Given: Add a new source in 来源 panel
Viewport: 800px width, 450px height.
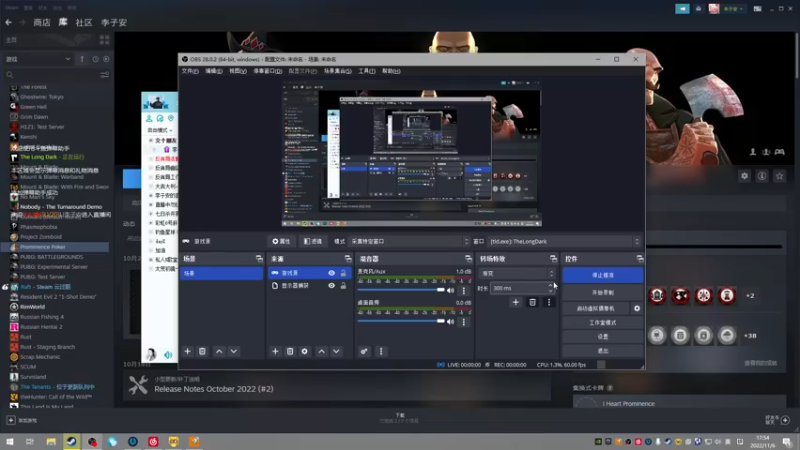Looking at the screenshot, I should tap(275, 351).
